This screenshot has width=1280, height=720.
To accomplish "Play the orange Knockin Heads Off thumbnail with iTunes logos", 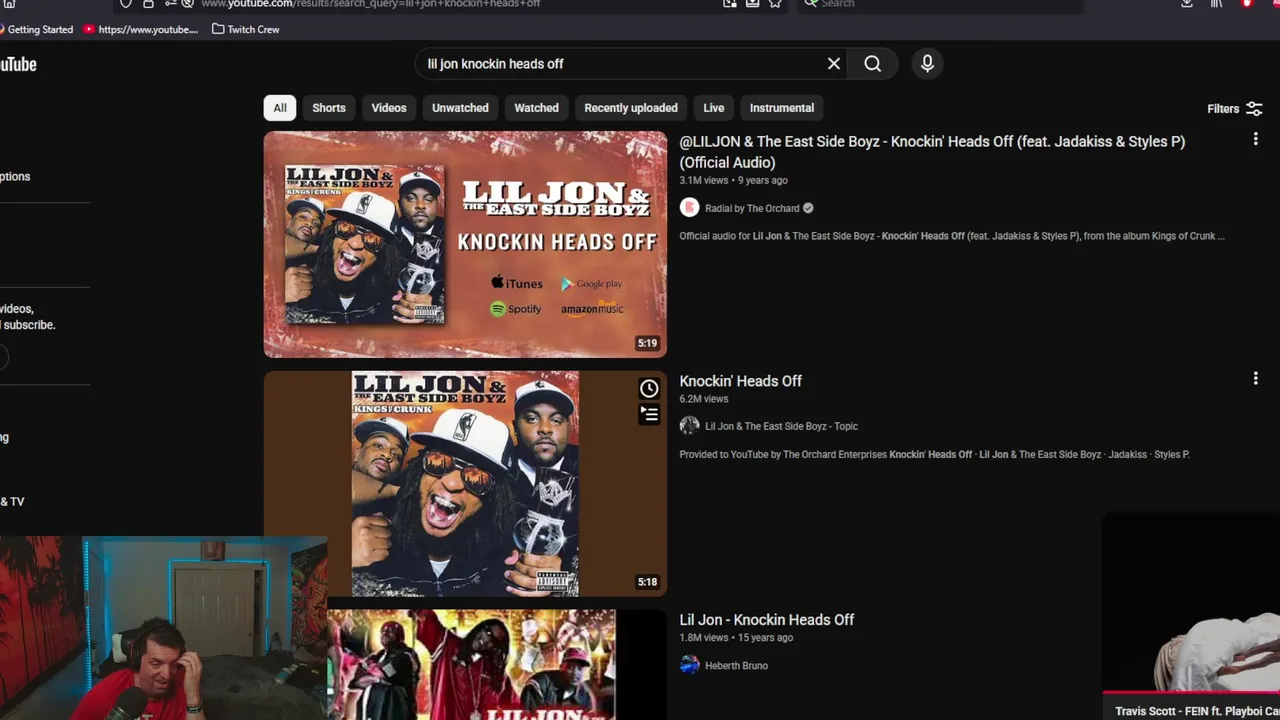I will tap(465, 244).
